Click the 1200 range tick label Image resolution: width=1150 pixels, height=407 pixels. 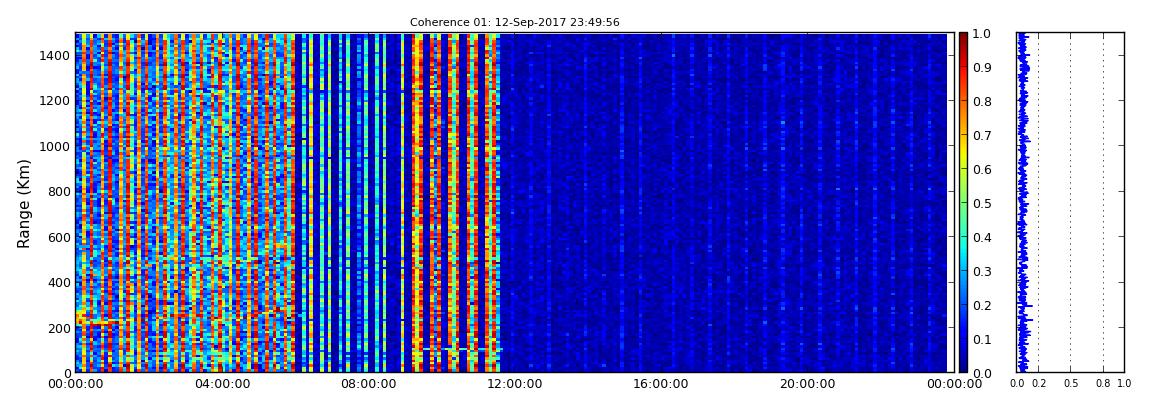point(56,101)
